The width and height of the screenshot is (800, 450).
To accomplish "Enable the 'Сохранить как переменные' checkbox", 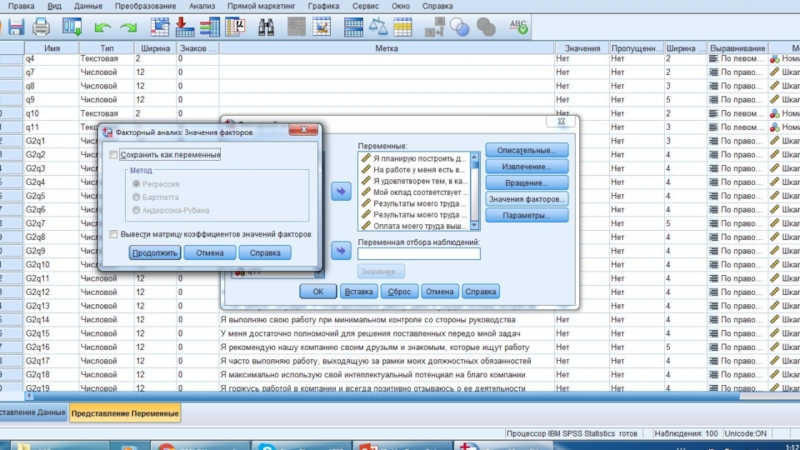I will (x=113, y=155).
